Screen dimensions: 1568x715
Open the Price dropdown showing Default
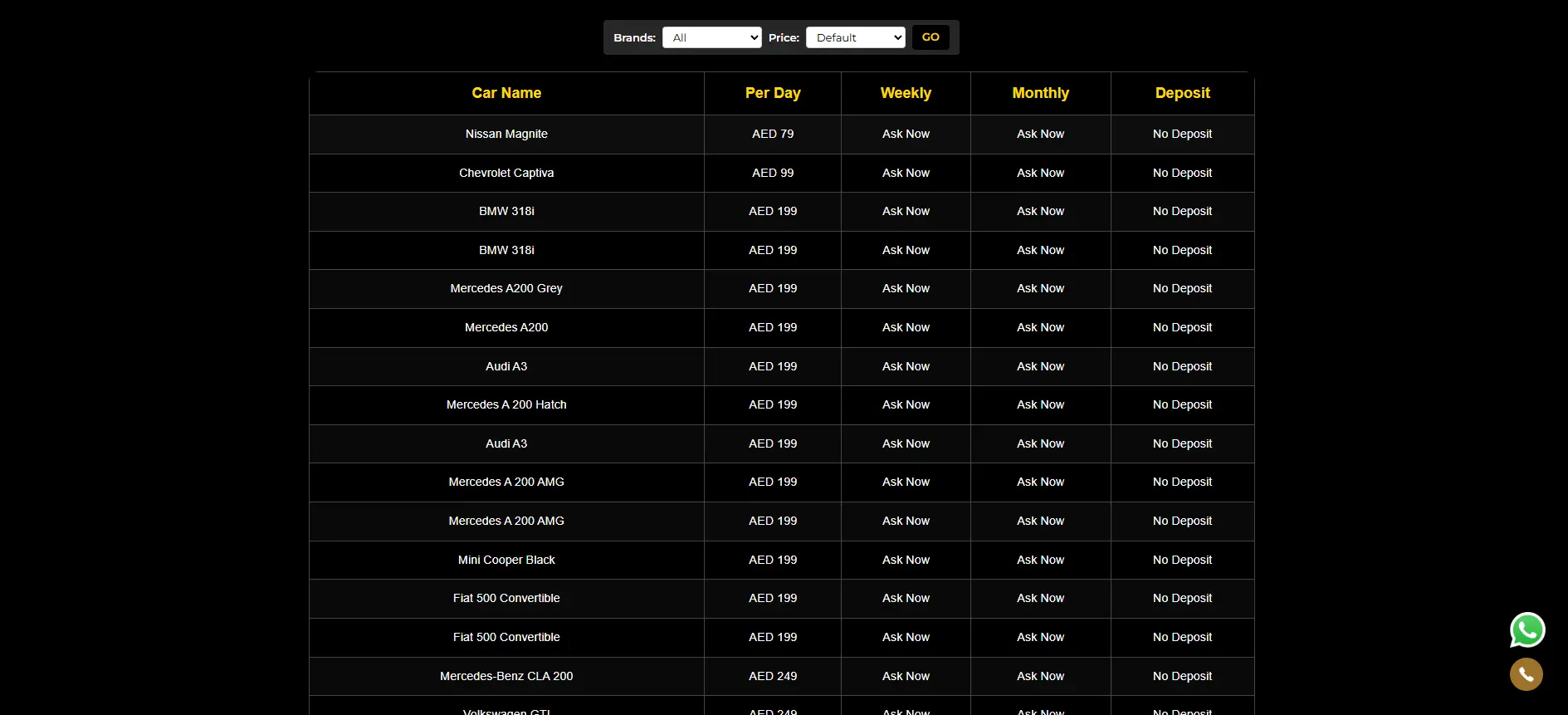[x=855, y=37]
